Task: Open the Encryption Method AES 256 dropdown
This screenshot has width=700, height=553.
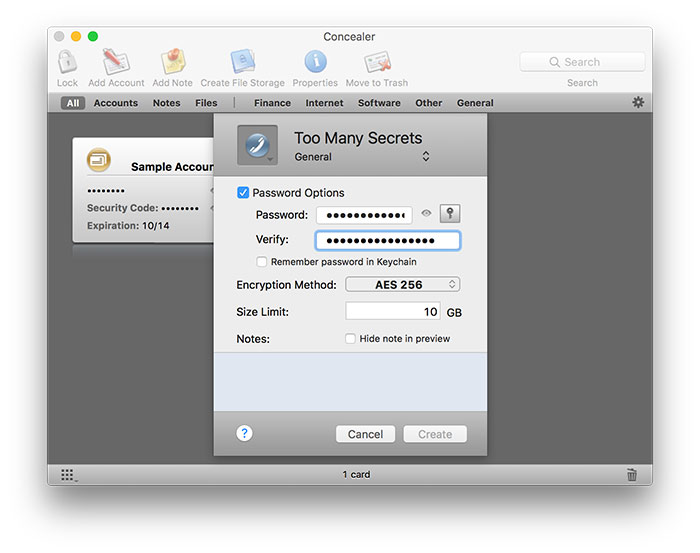Action: [402, 285]
